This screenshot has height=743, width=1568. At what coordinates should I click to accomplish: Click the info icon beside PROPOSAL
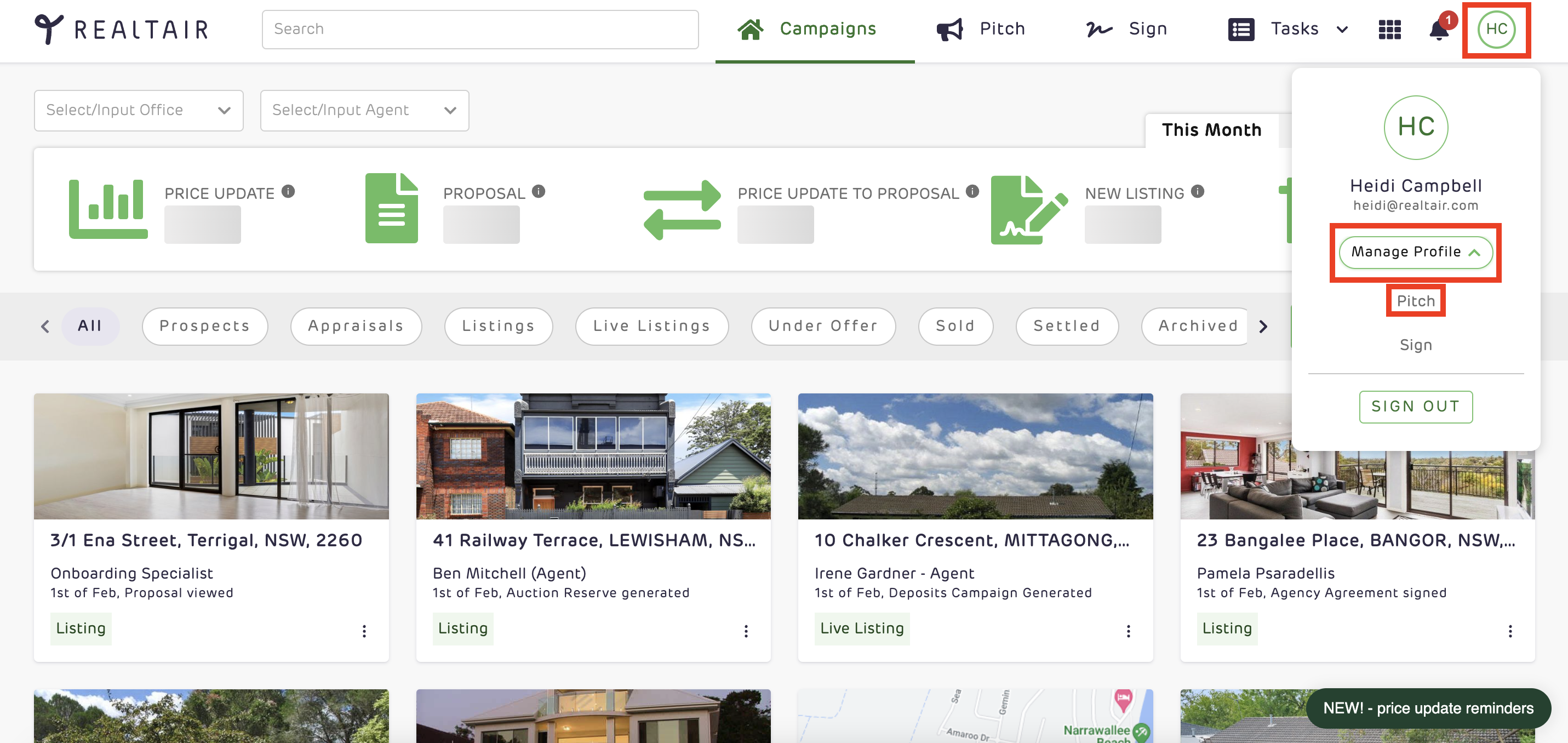coord(539,192)
